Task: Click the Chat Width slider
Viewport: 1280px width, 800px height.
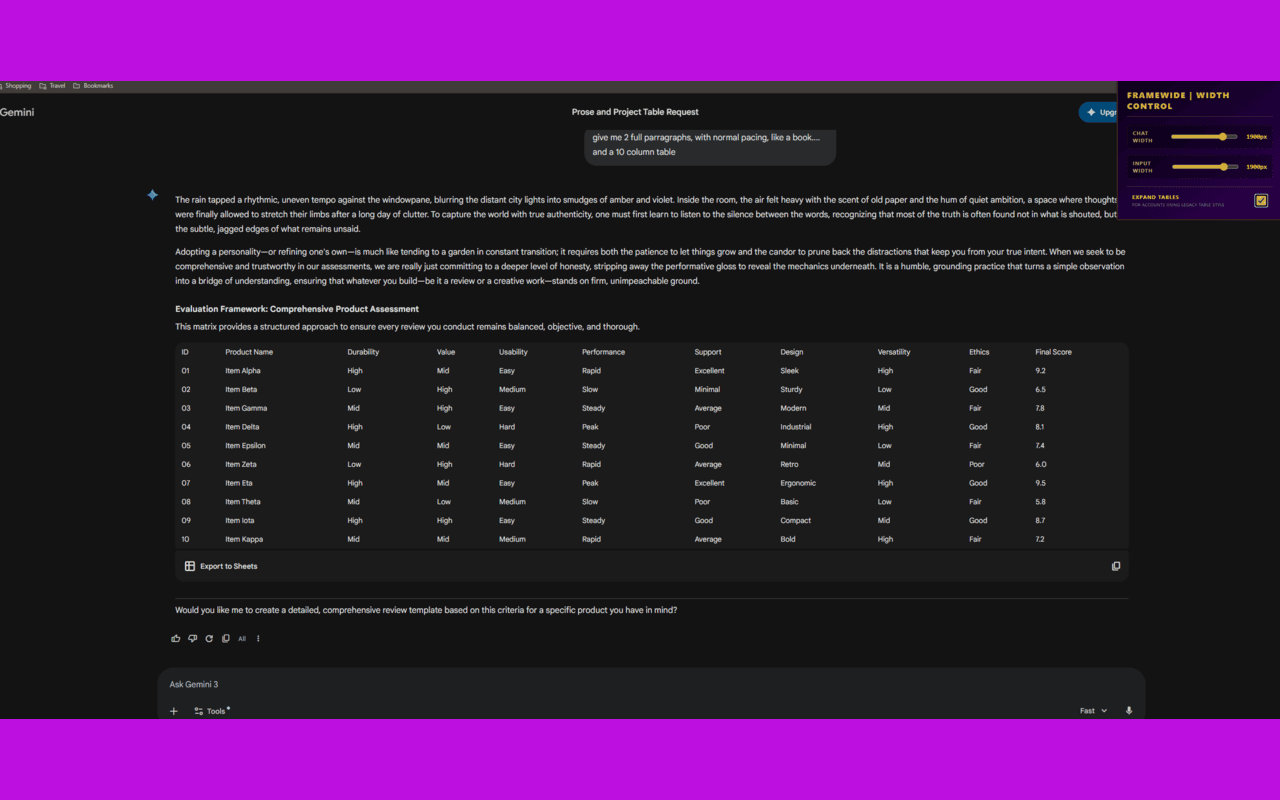Action: (1204, 137)
